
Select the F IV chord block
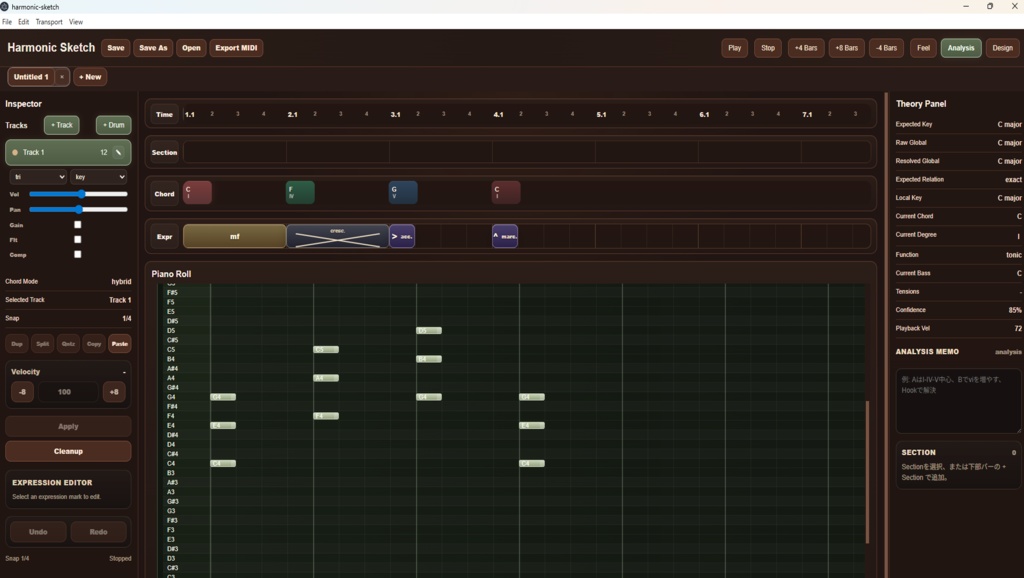pos(300,193)
